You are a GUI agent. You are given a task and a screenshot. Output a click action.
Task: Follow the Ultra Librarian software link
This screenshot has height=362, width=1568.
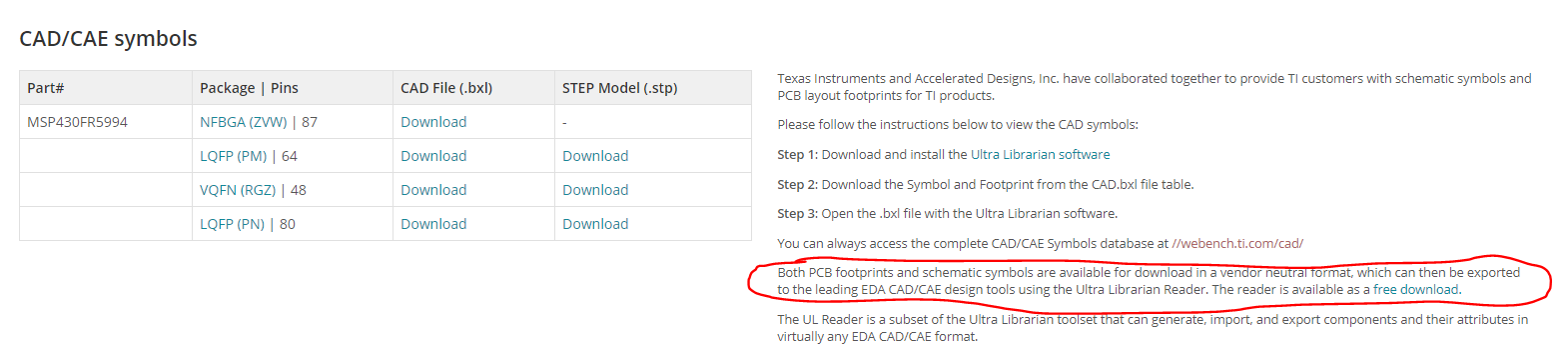[1040, 155]
